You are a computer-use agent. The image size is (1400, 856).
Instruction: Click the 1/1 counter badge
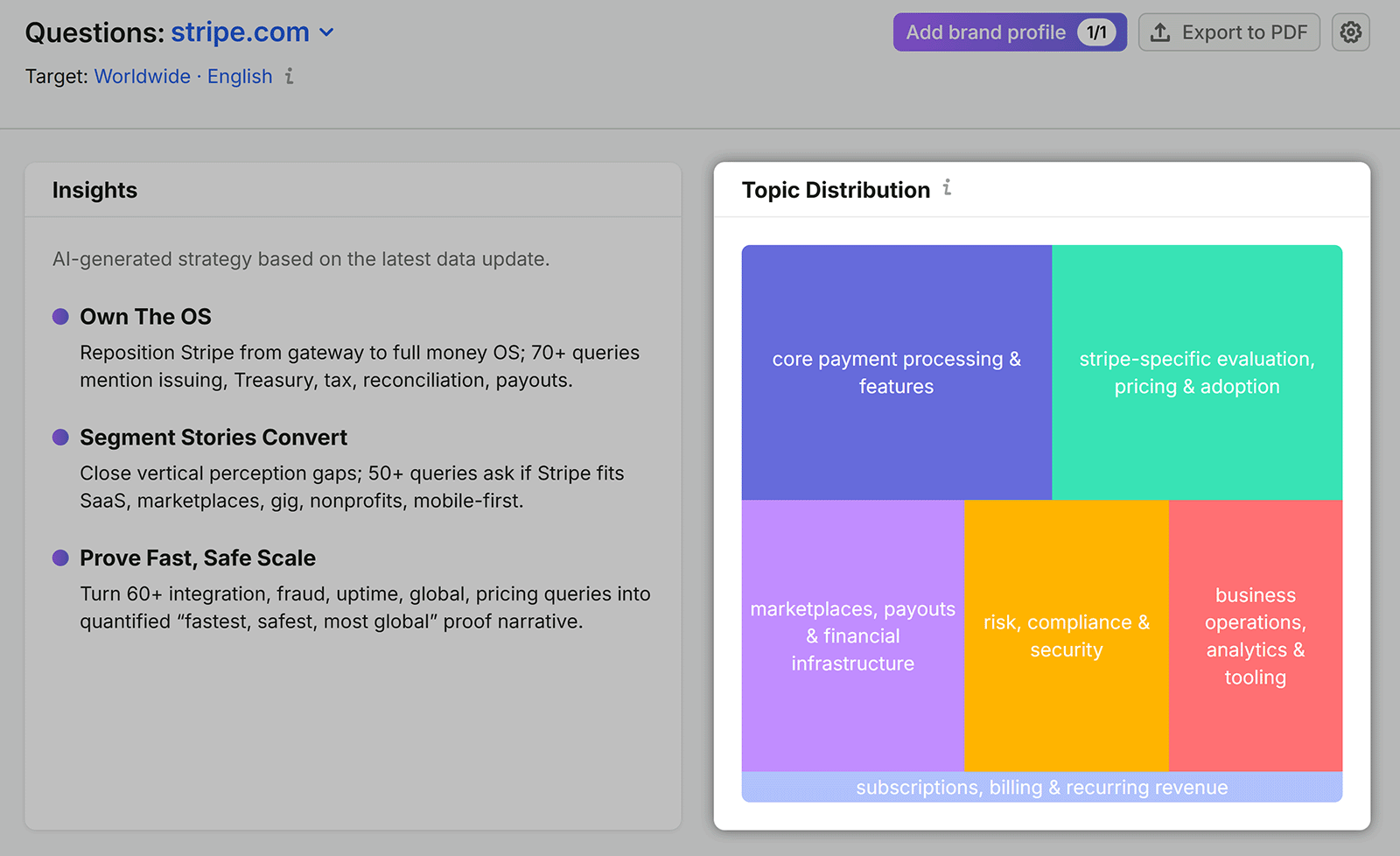(x=1096, y=32)
